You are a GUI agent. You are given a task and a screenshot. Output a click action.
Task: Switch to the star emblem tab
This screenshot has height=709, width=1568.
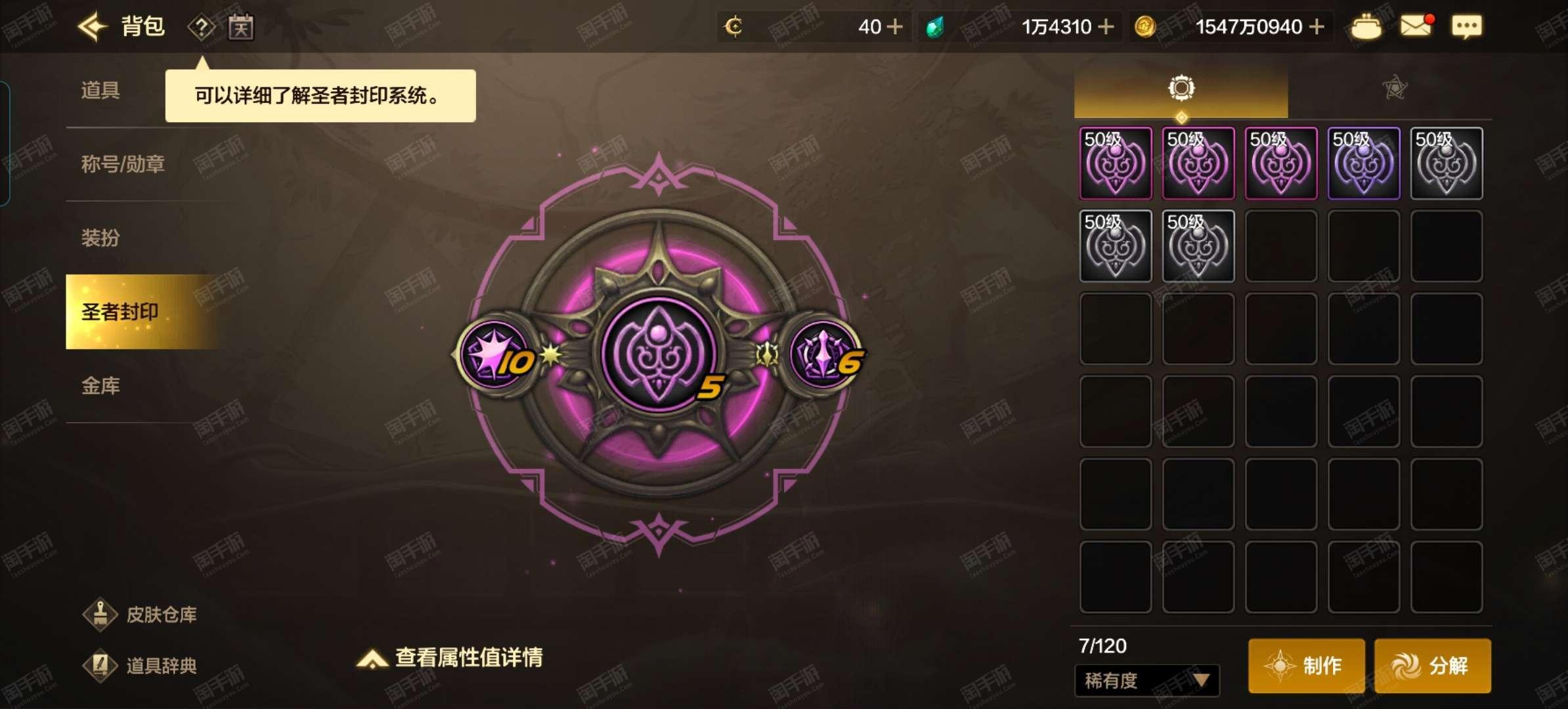click(1394, 88)
